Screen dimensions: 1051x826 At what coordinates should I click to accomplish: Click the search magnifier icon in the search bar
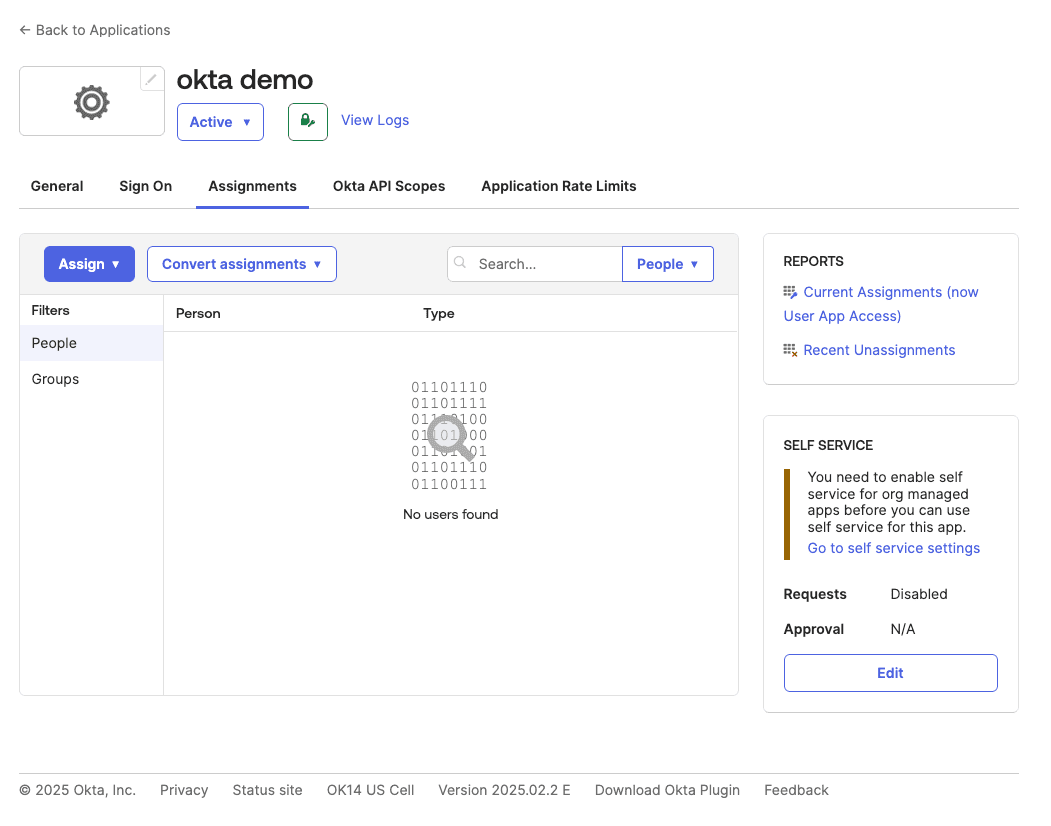460,263
